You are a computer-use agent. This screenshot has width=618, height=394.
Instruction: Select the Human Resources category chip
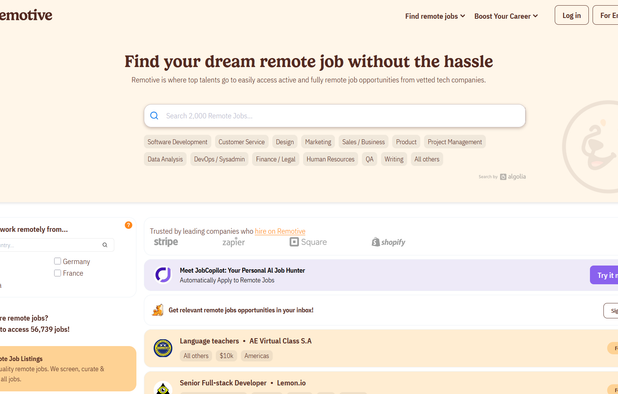coord(330,159)
